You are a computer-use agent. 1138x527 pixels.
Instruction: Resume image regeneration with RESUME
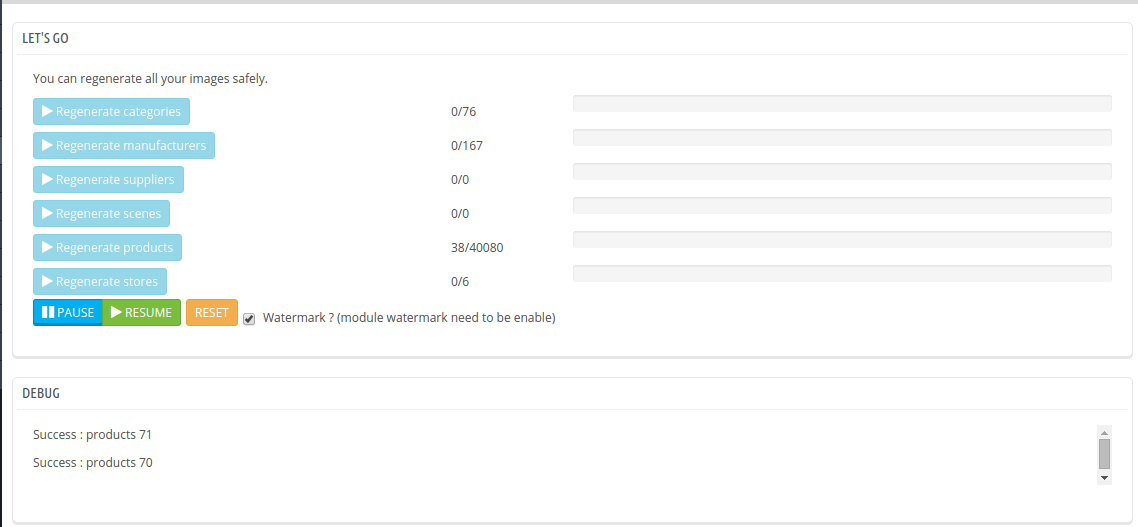(142, 313)
